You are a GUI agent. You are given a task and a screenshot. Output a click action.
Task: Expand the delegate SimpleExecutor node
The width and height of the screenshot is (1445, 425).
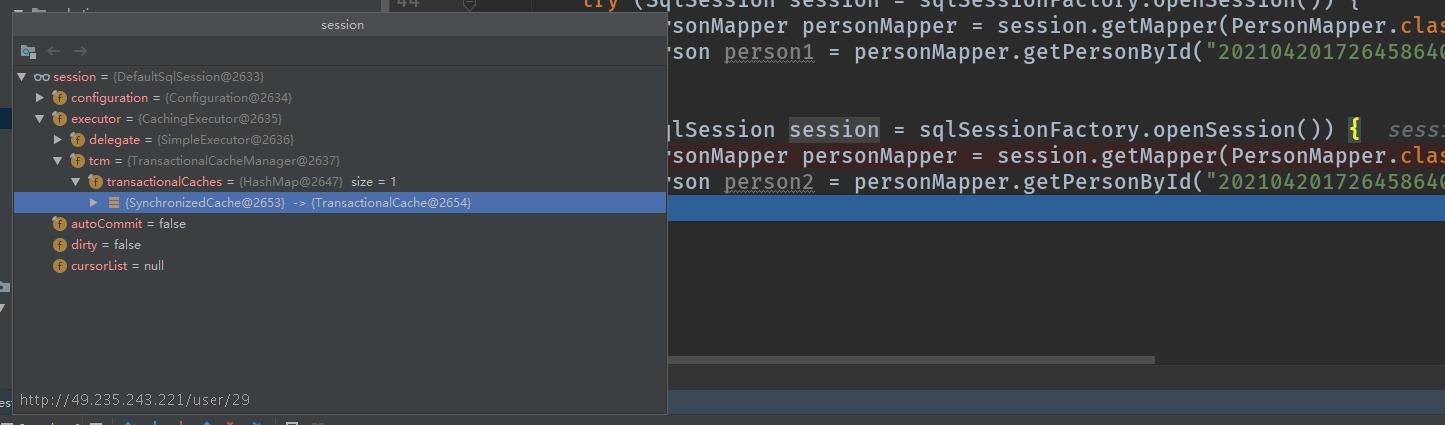point(58,140)
